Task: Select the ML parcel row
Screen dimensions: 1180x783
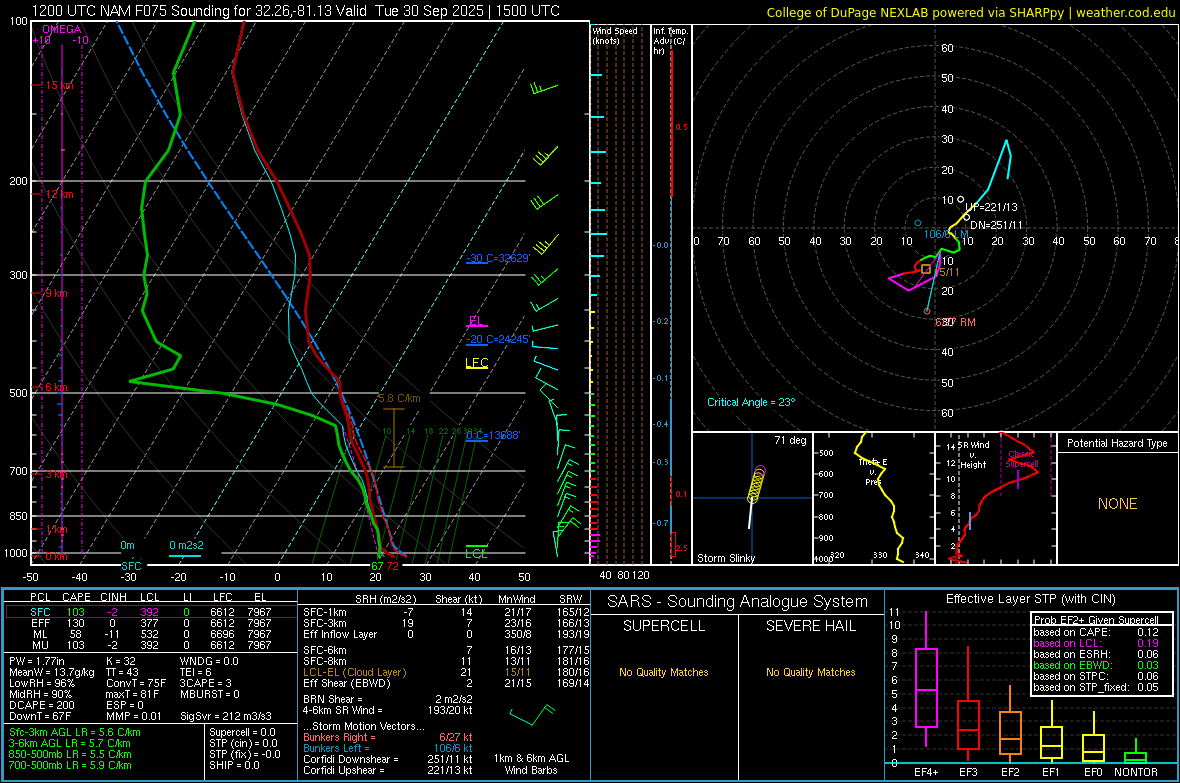Action: pos(150,634)
